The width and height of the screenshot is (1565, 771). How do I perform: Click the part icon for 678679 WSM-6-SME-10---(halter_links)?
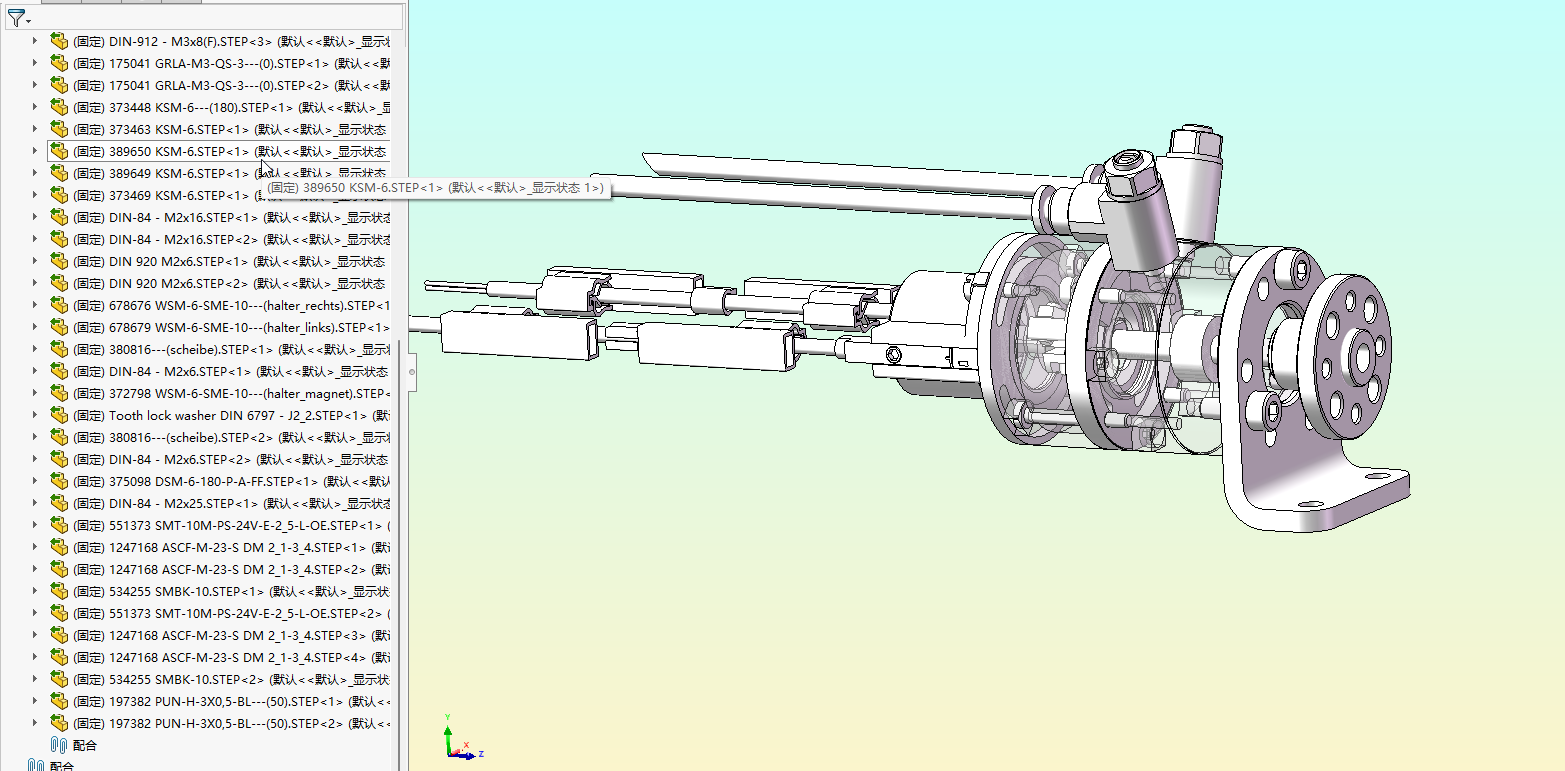pos(59,327)
